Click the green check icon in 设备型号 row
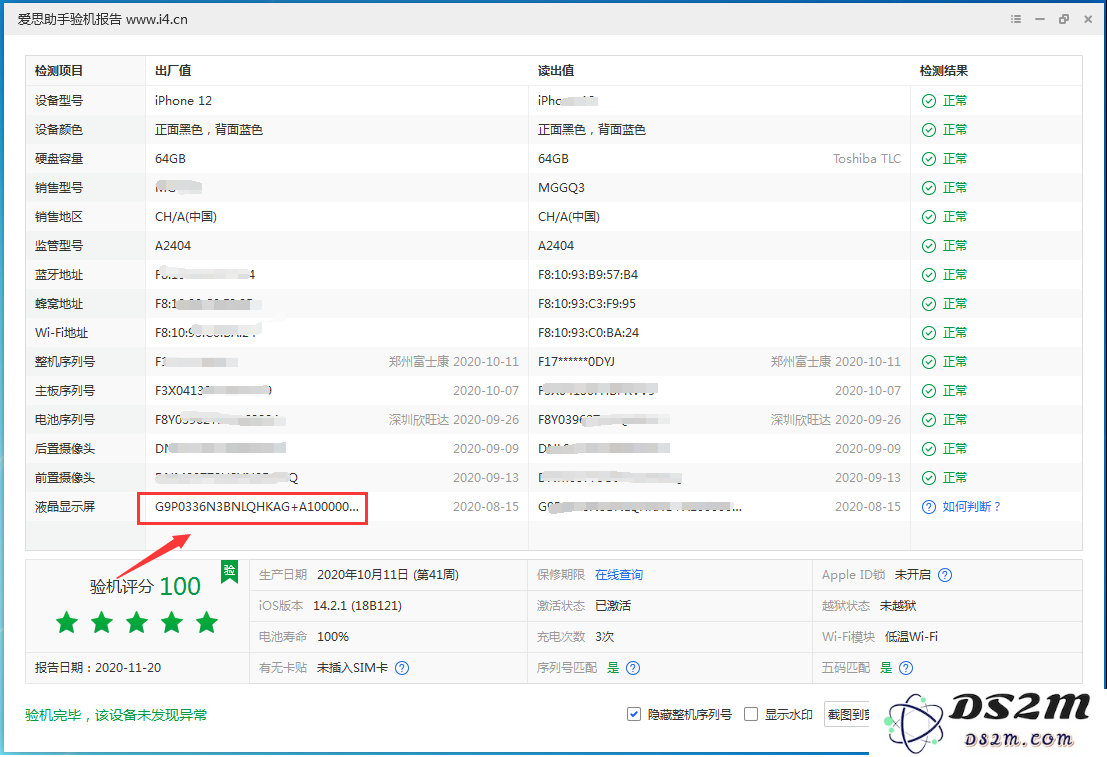This screenshot has width=1107, height=757. click(928, 101)
